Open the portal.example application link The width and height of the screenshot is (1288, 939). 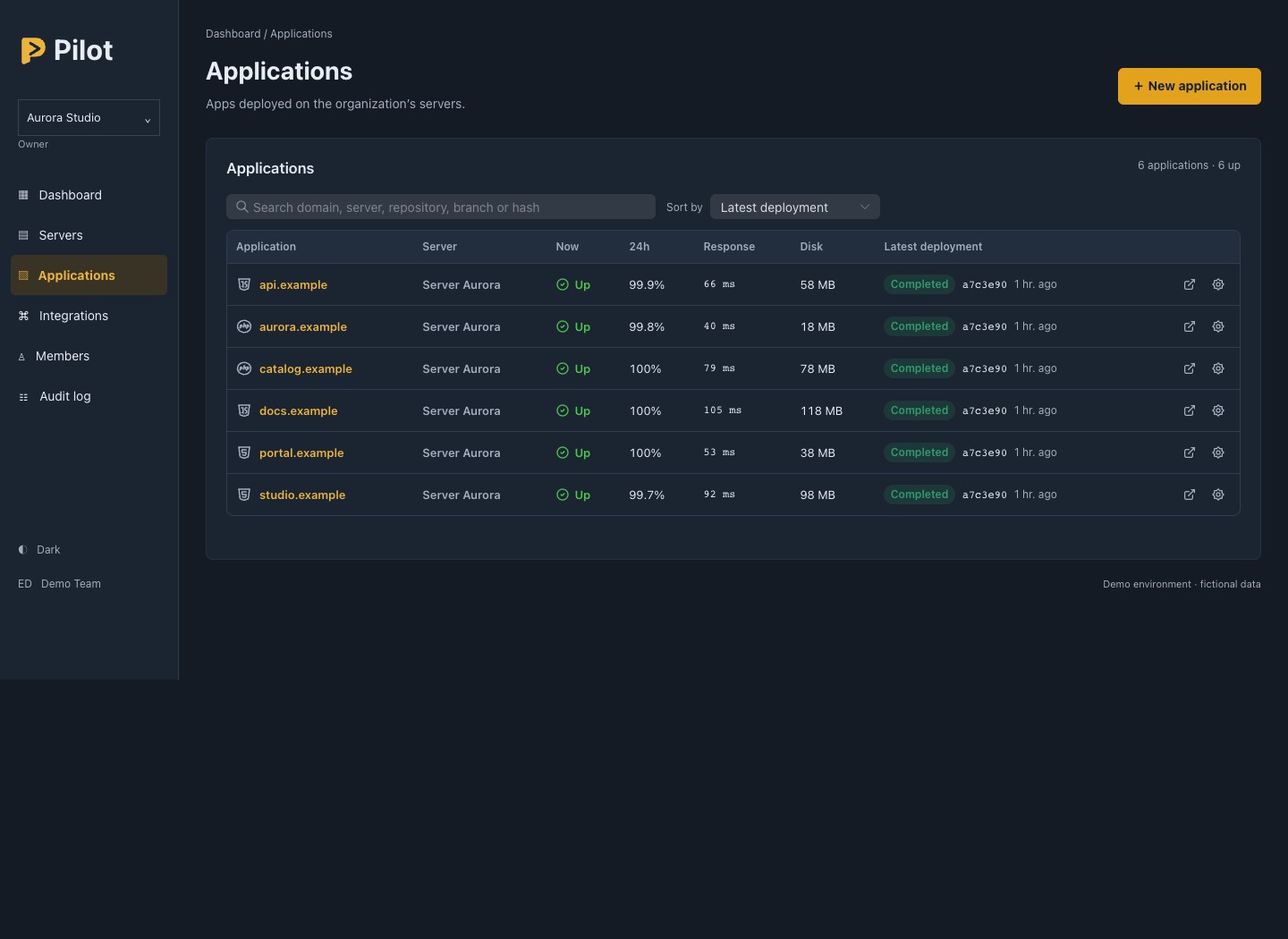tap(301, 453)
